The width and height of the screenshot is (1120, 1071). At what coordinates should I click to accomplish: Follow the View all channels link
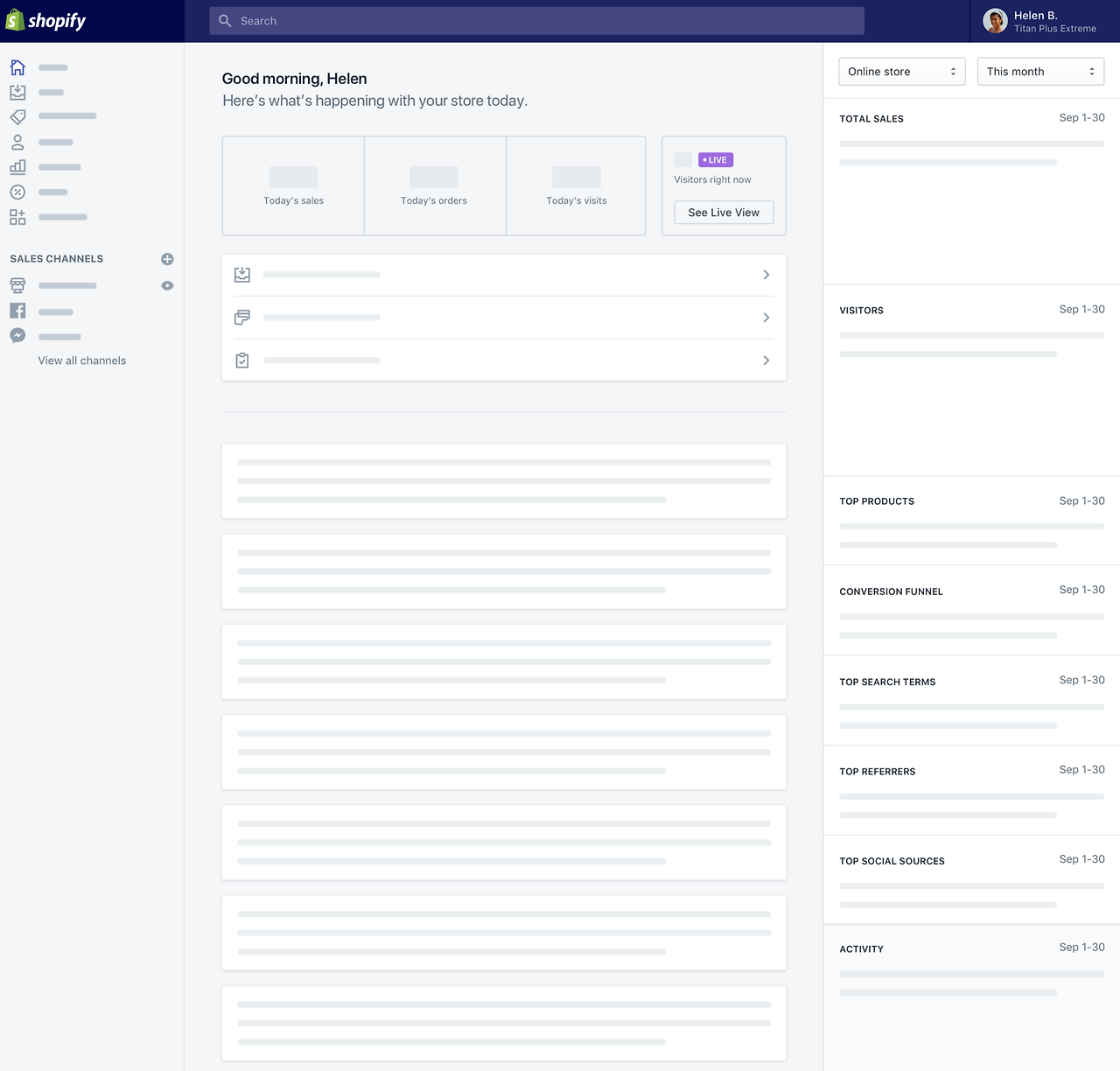pyautogui.click(x=82, y=360)
